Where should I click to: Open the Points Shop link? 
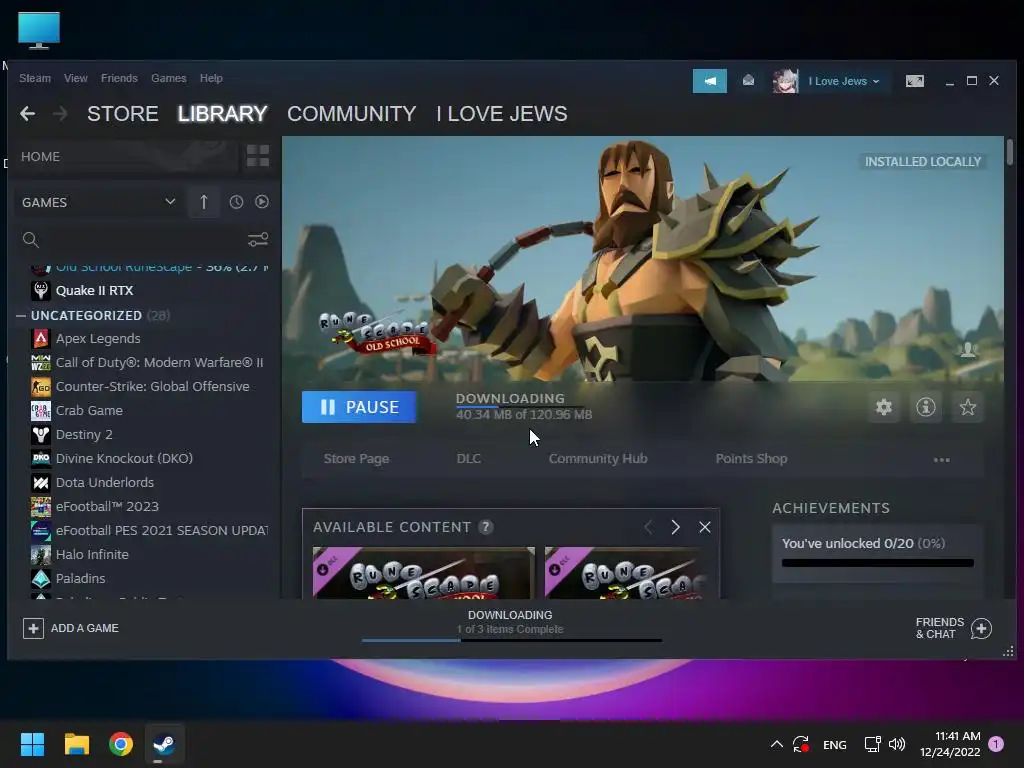click(x=751, y=458)
